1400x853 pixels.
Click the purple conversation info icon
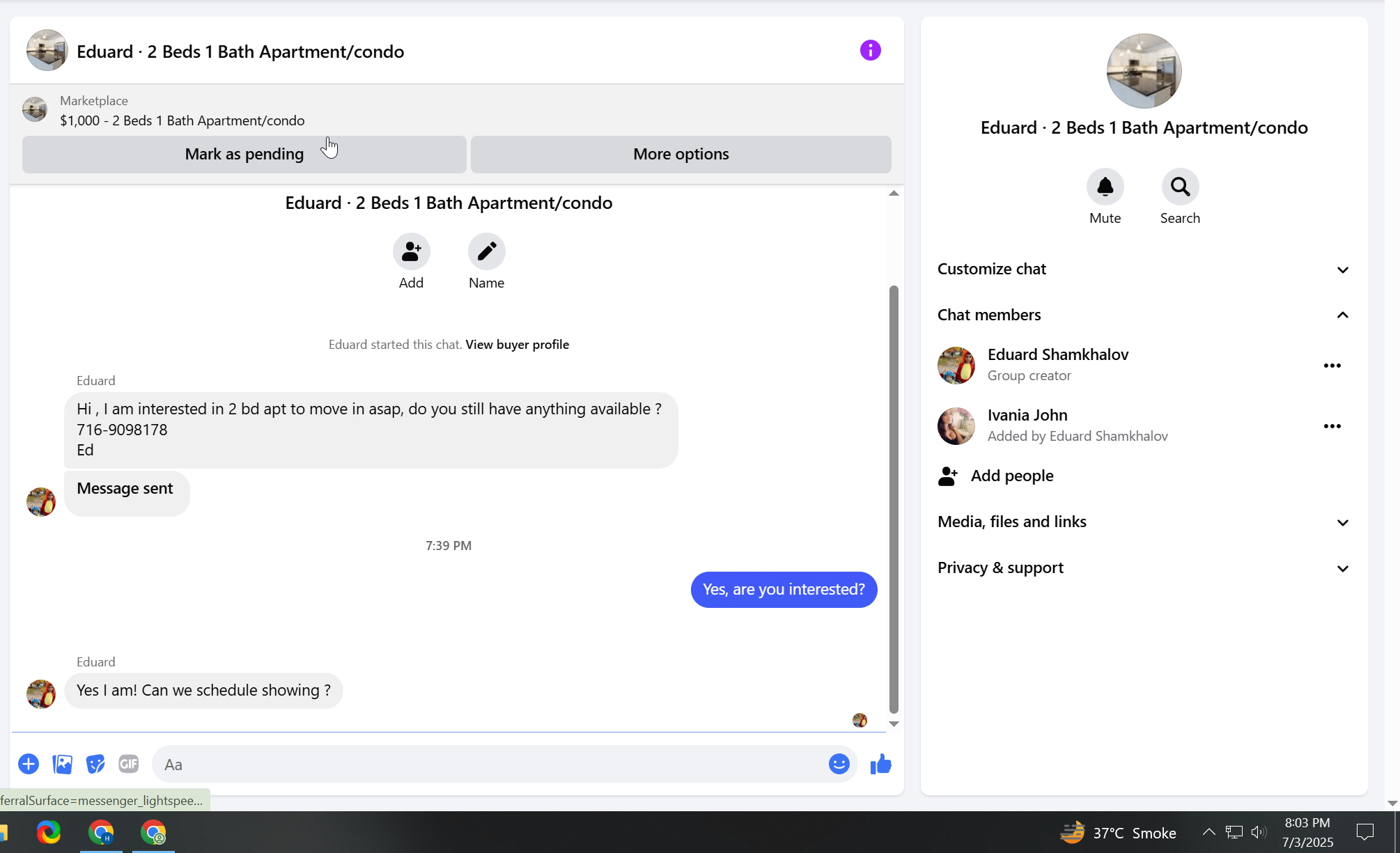point(870,50)
